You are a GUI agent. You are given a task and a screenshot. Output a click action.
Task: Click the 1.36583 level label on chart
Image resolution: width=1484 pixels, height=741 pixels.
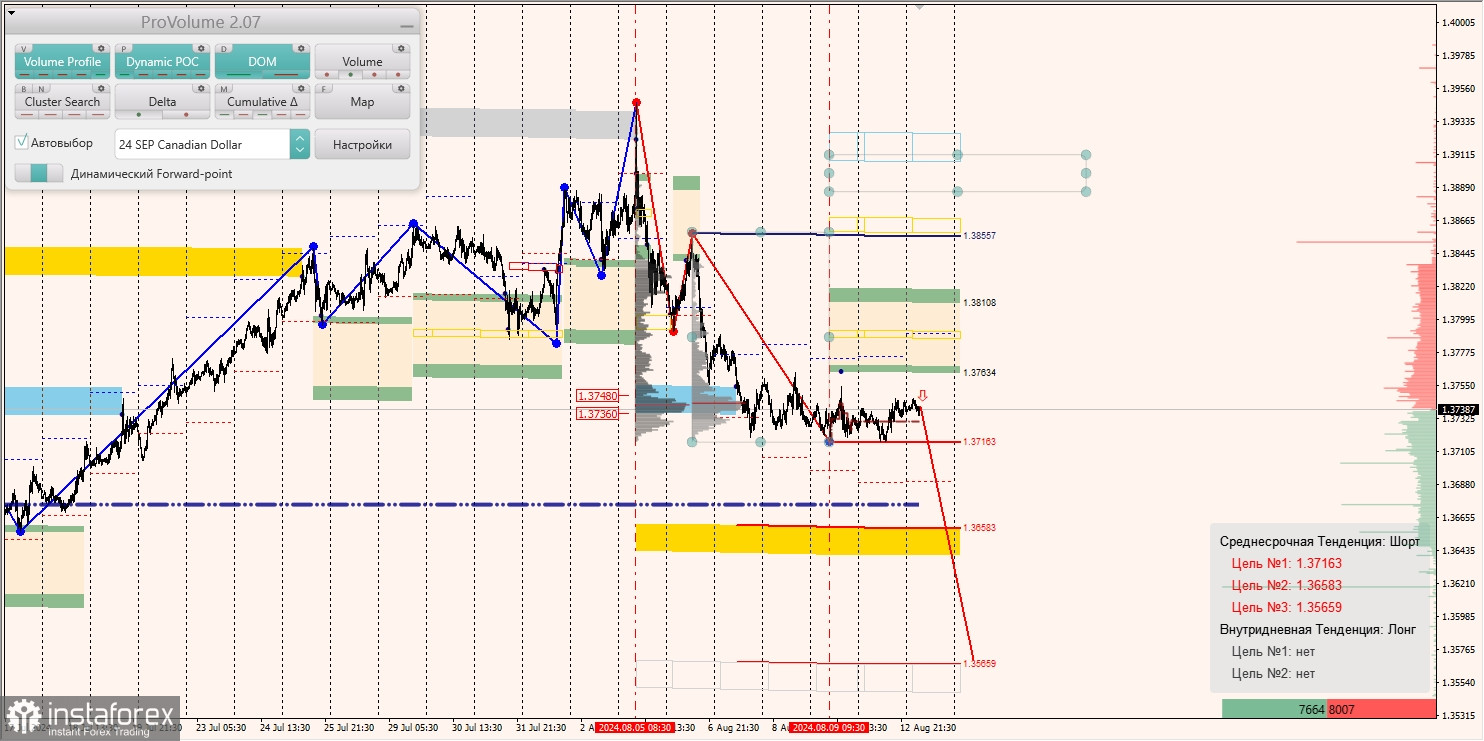click(x=980, y=527)
